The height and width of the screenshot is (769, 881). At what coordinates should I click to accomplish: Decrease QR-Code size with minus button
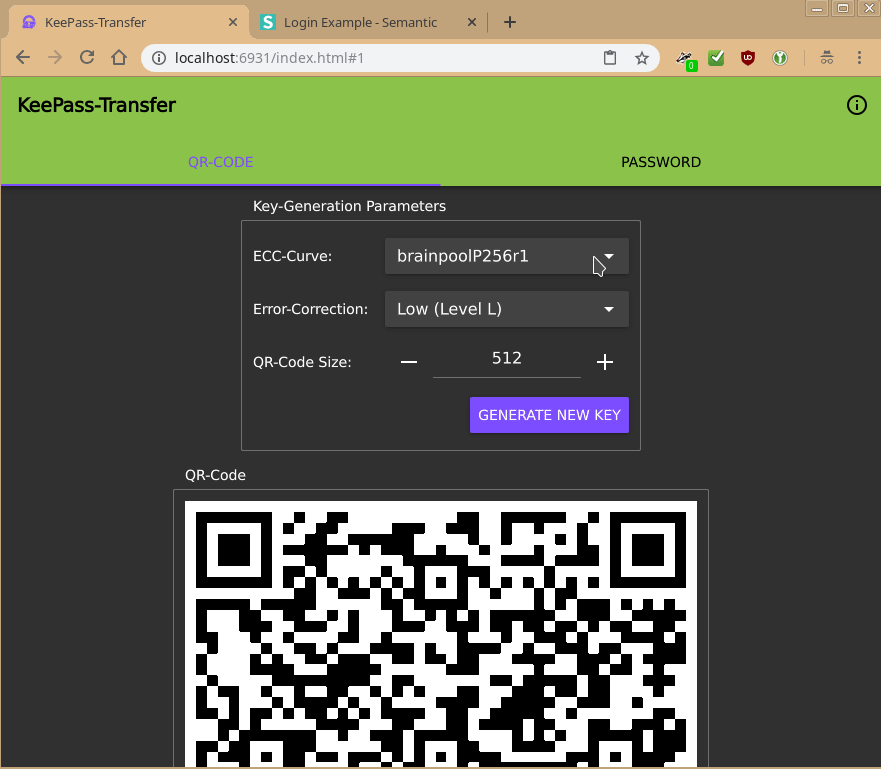[x=409, y=362]
